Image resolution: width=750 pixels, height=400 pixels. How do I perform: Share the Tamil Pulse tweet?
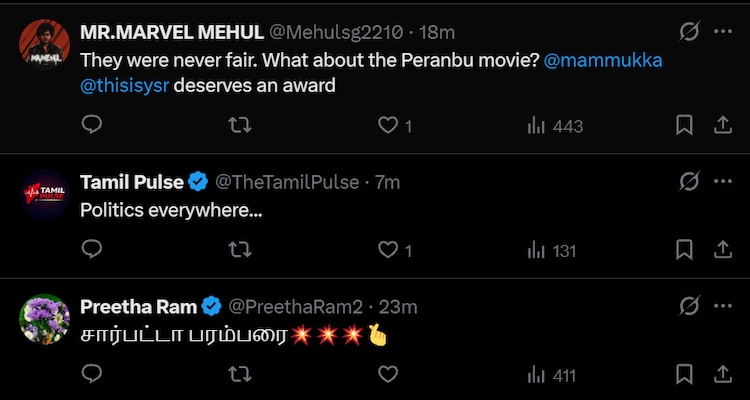[x=722, y=249]
